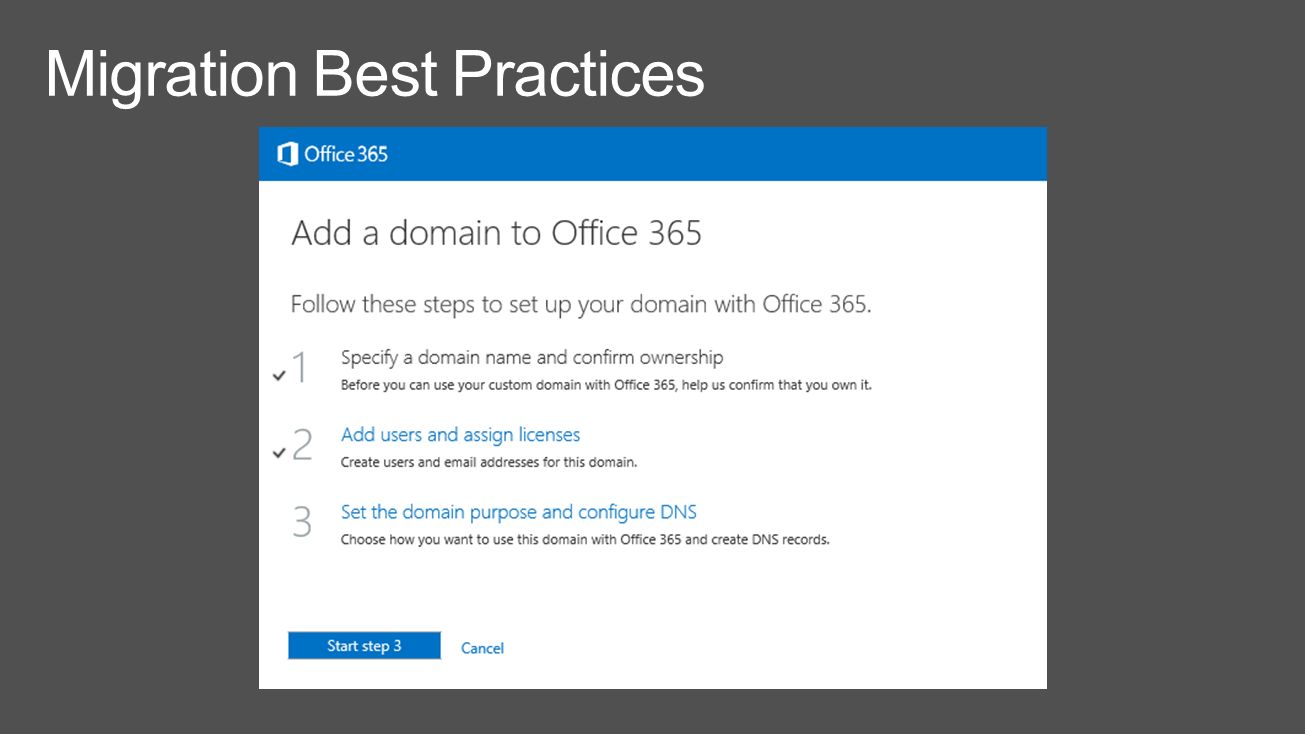Screen dimensions: 1305x734
Task: Cancel the add domain wizard
Action: (482, 648)
